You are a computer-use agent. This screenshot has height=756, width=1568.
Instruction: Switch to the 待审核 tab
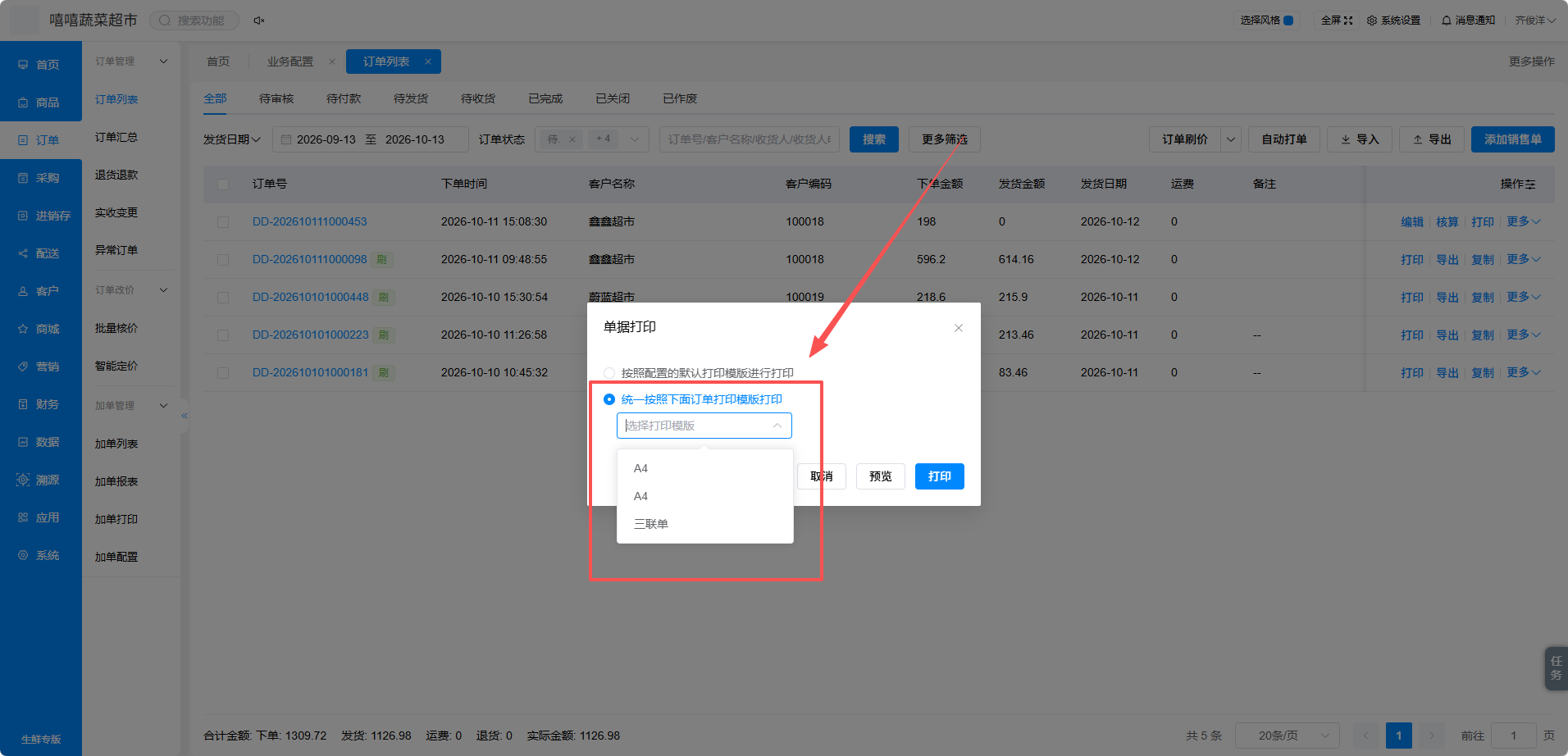pyautogui.click(x=276, y=98)
